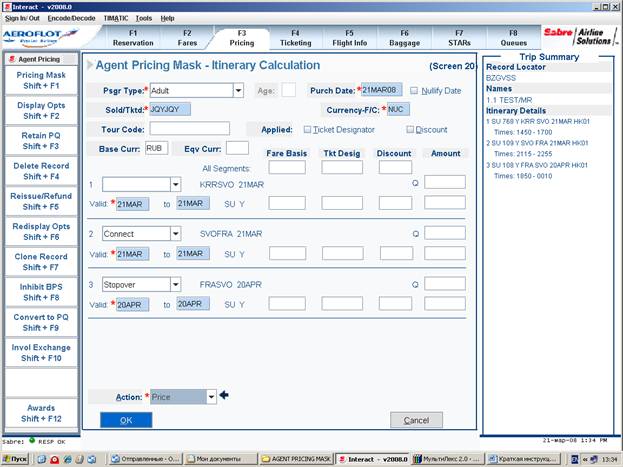Viewport: 623px width, 467px height.
Task: Switch to the F4 Ticketing tab
Action: point(296,38)
